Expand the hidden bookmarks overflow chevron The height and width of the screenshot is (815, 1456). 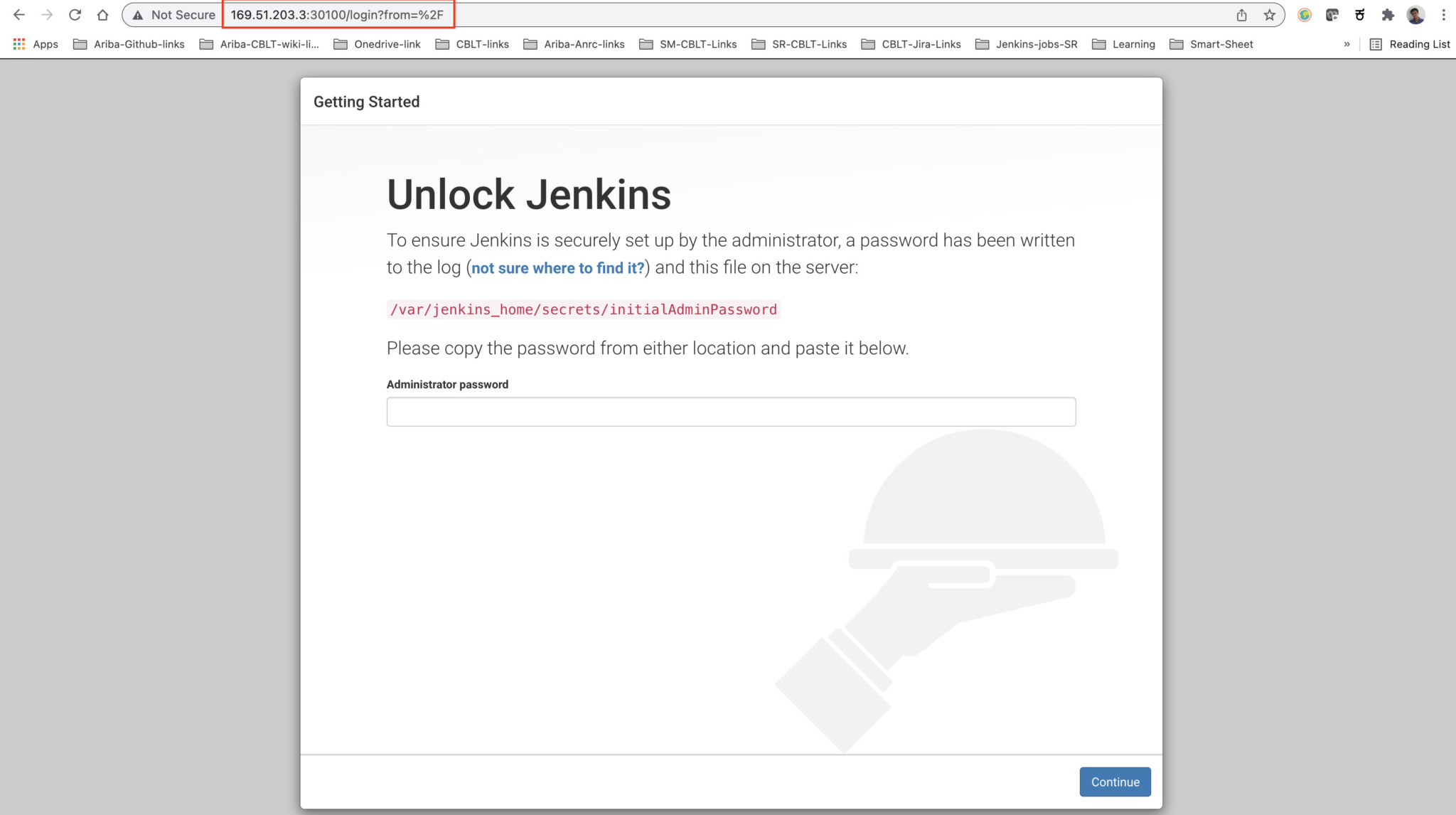click(x=1347, y=43)
